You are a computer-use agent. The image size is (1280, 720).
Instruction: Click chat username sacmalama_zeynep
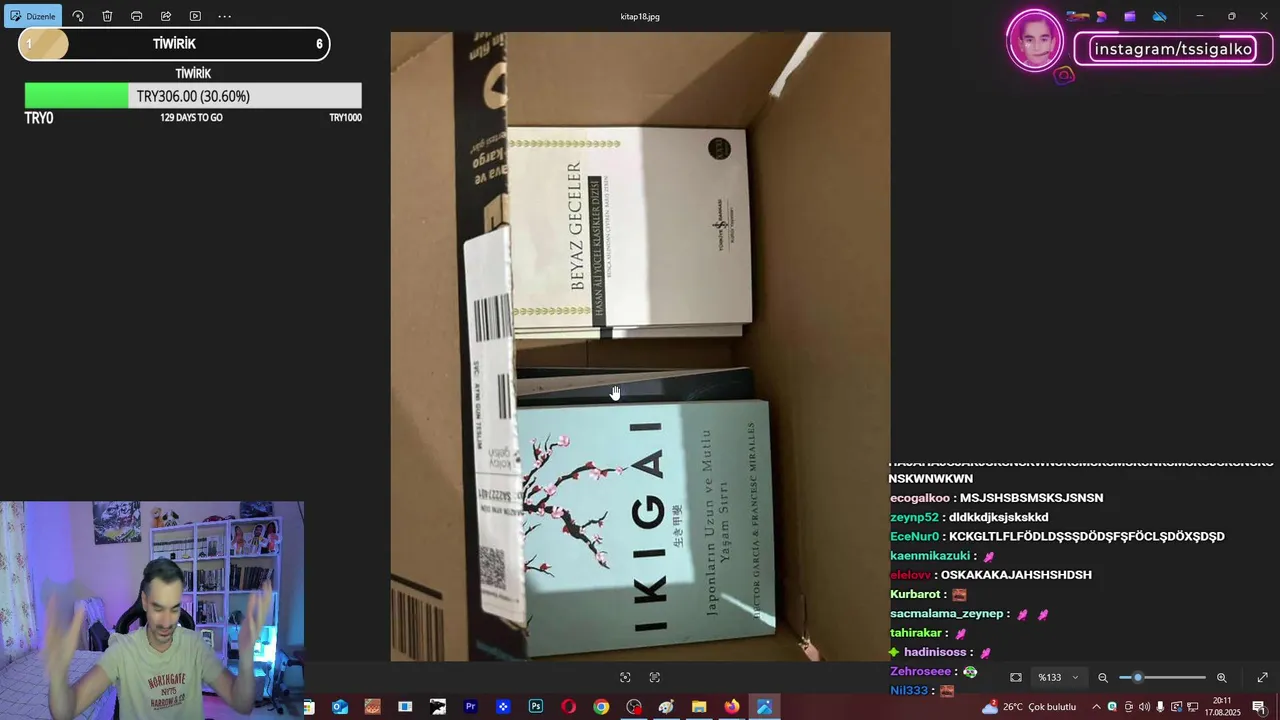tap(946, 613)
